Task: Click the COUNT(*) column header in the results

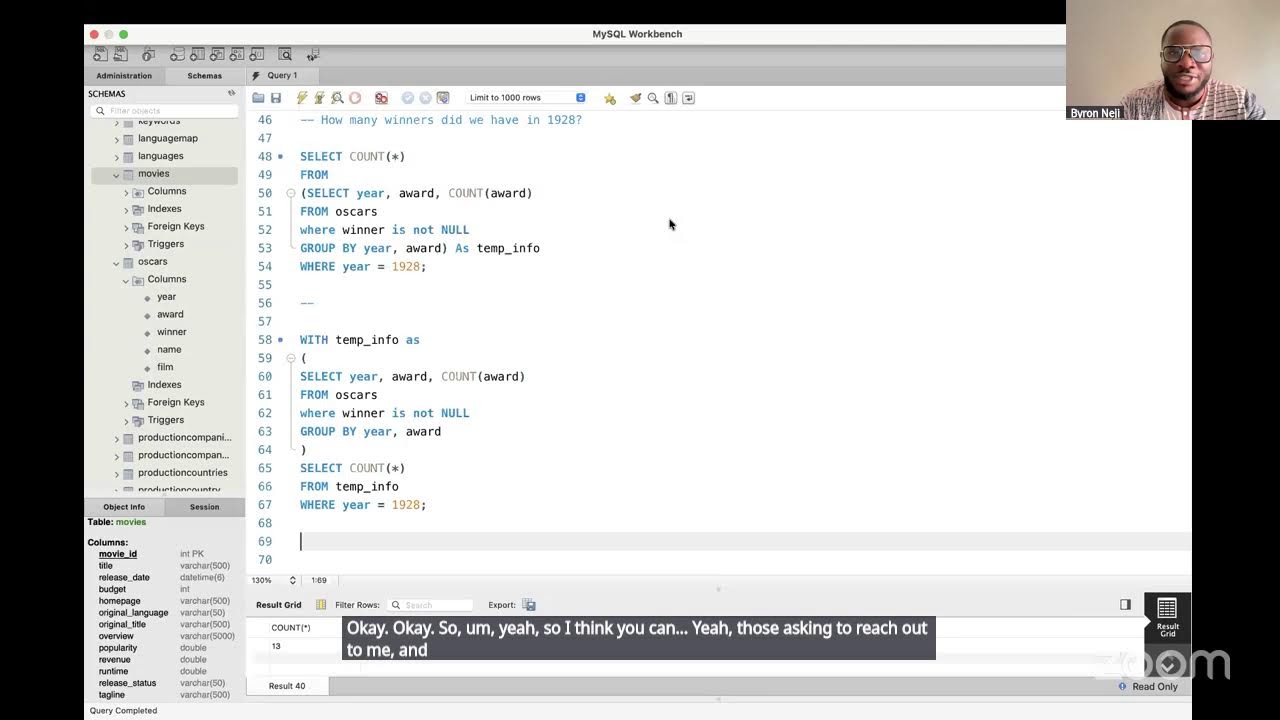Action: 291,628
